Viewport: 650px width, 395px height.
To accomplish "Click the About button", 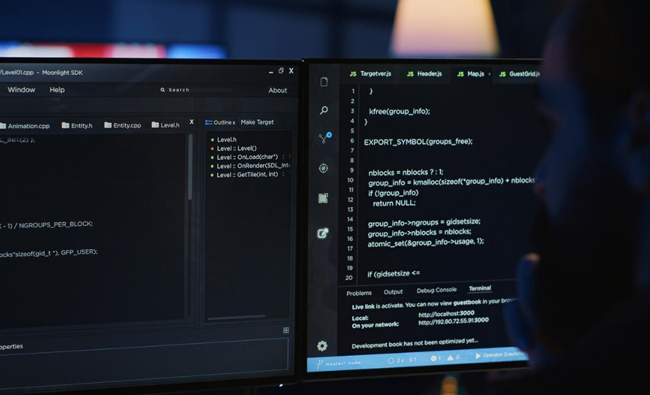I will pos(277,90).
